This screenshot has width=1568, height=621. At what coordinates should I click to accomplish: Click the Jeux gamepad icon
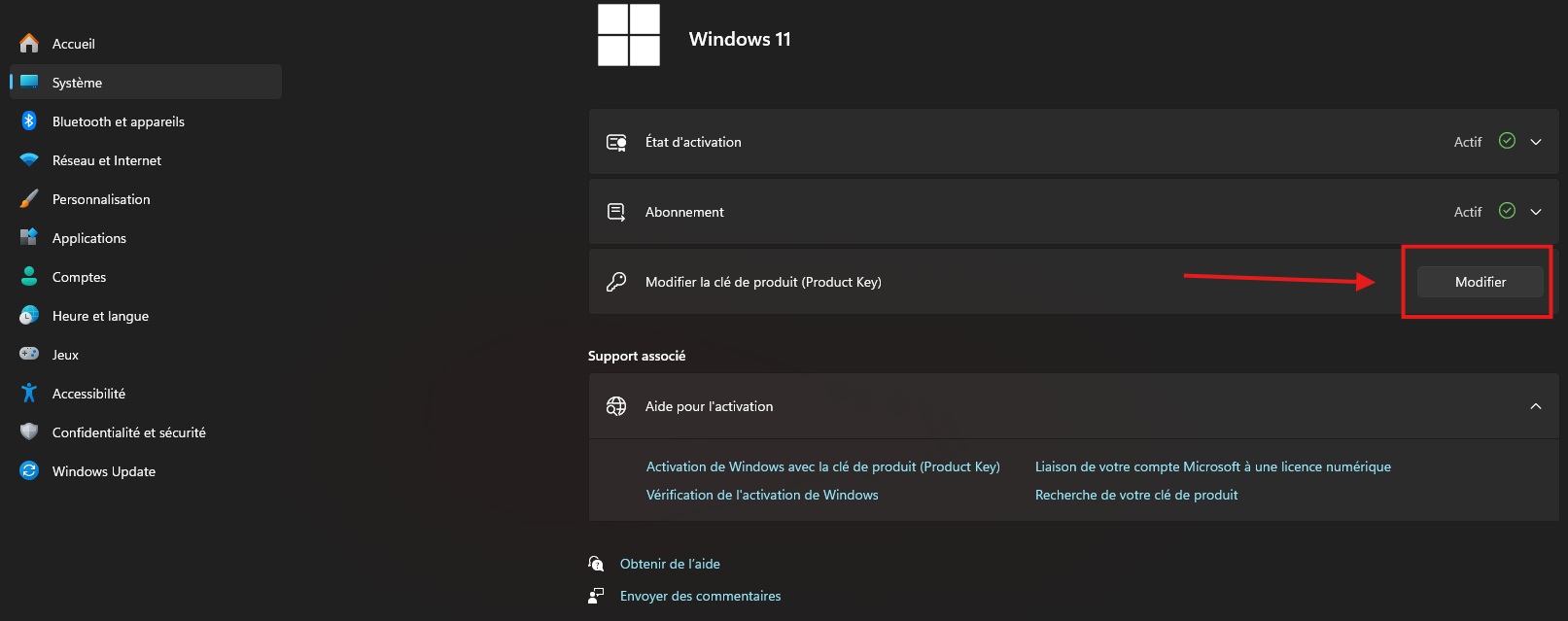(29, 354)
